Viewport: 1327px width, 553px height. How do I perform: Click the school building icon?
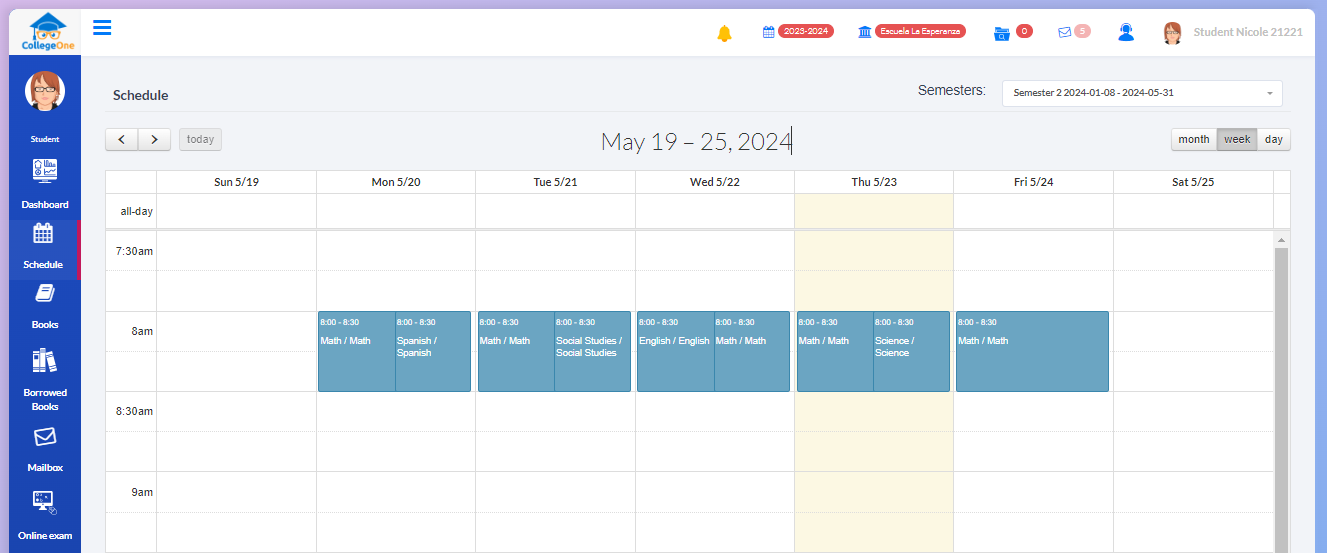coord(865,32)
